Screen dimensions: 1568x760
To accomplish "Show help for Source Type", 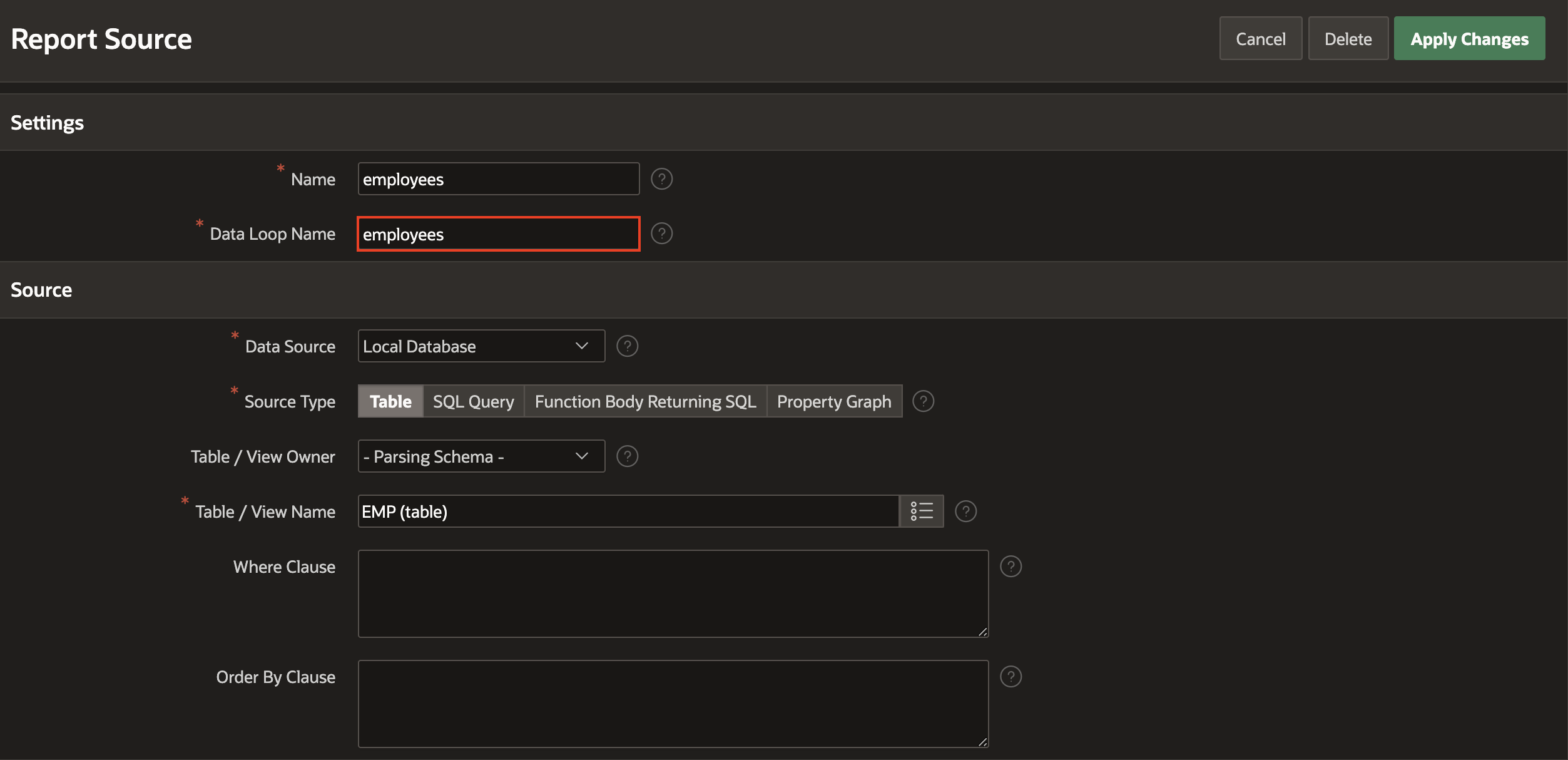I will (923, 401).
